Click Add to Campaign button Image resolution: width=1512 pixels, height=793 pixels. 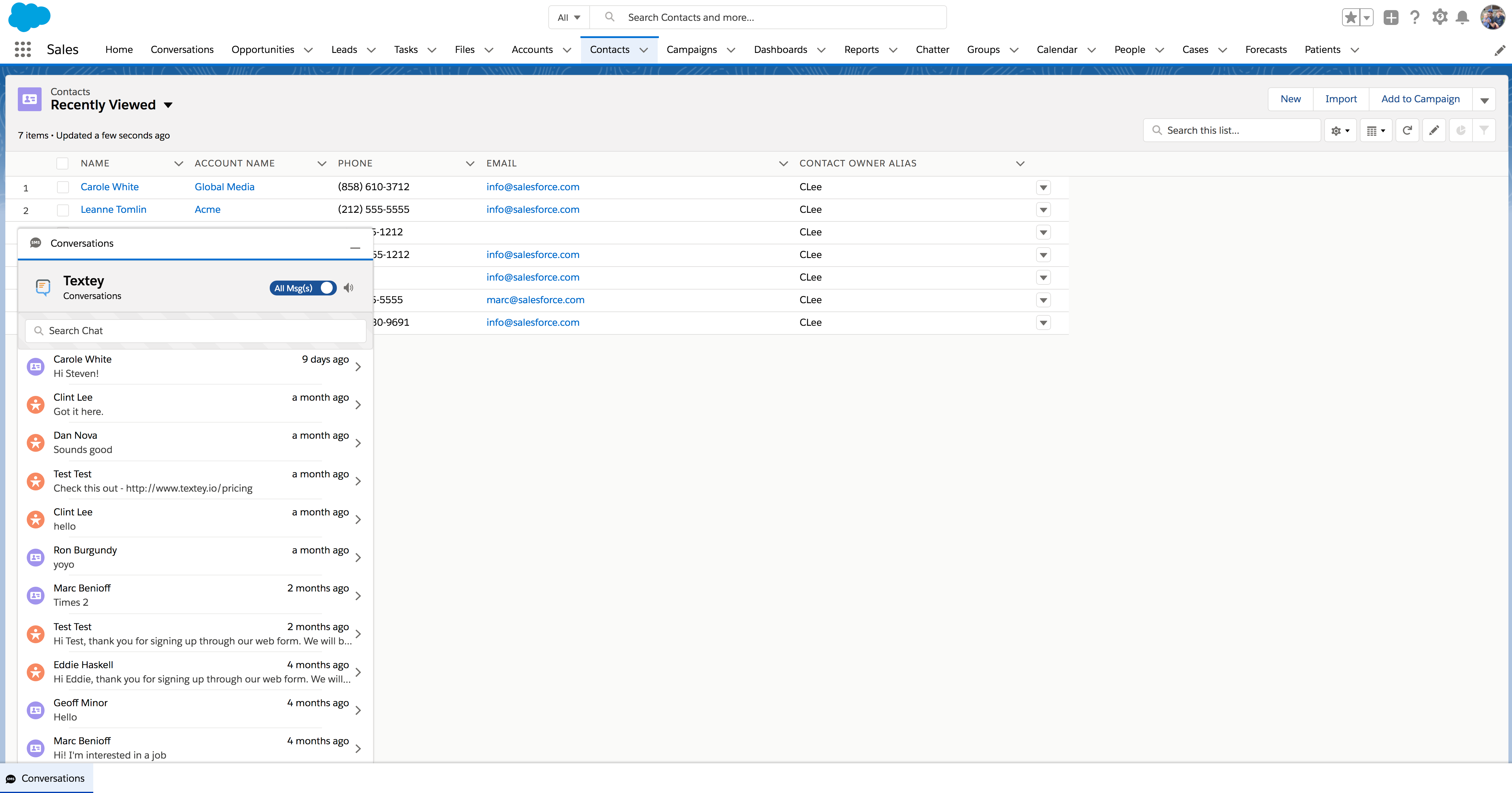pos(1421,99)
